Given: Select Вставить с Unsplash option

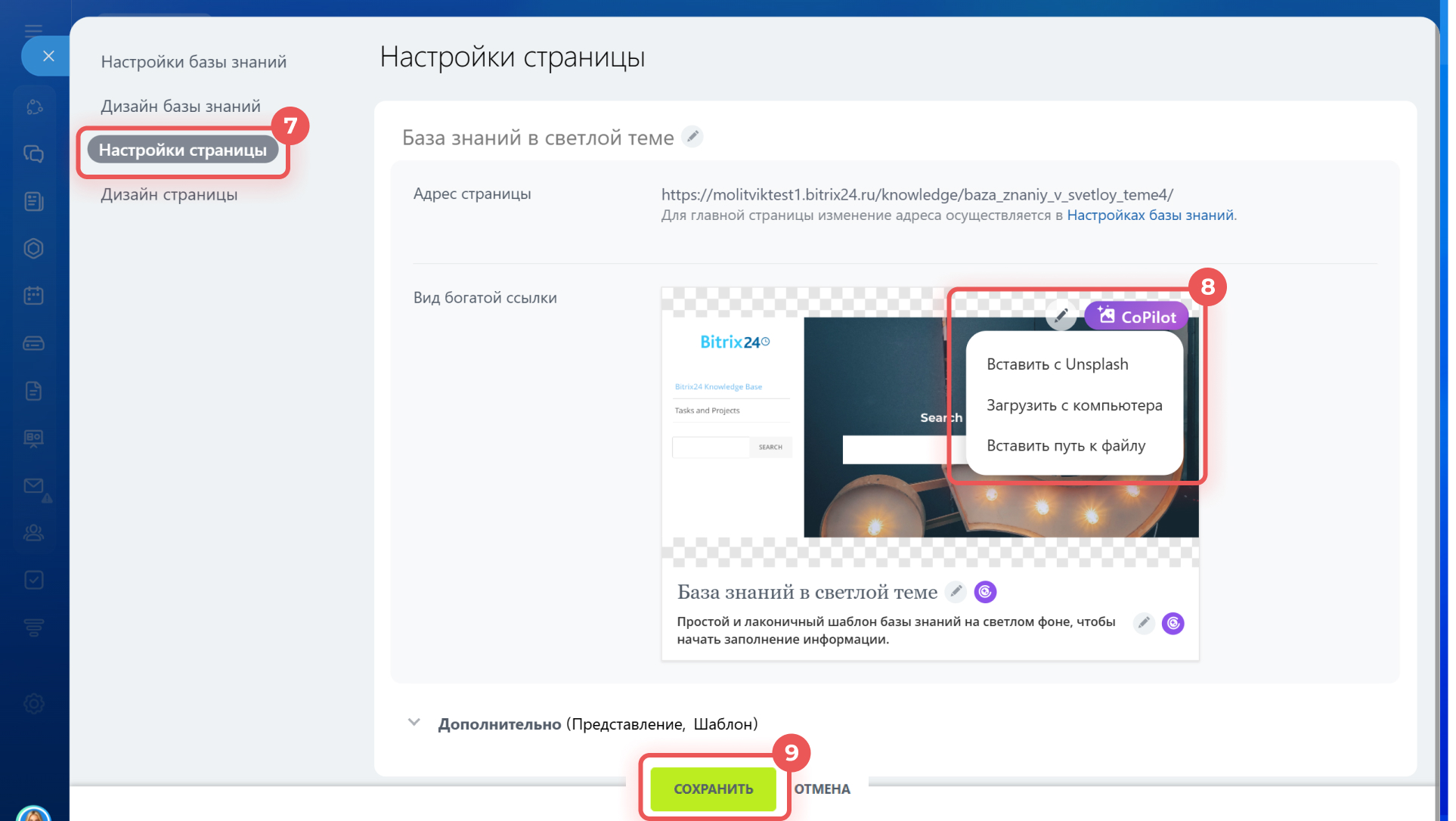Looking at the screenshot, I should pos(1057,364).
